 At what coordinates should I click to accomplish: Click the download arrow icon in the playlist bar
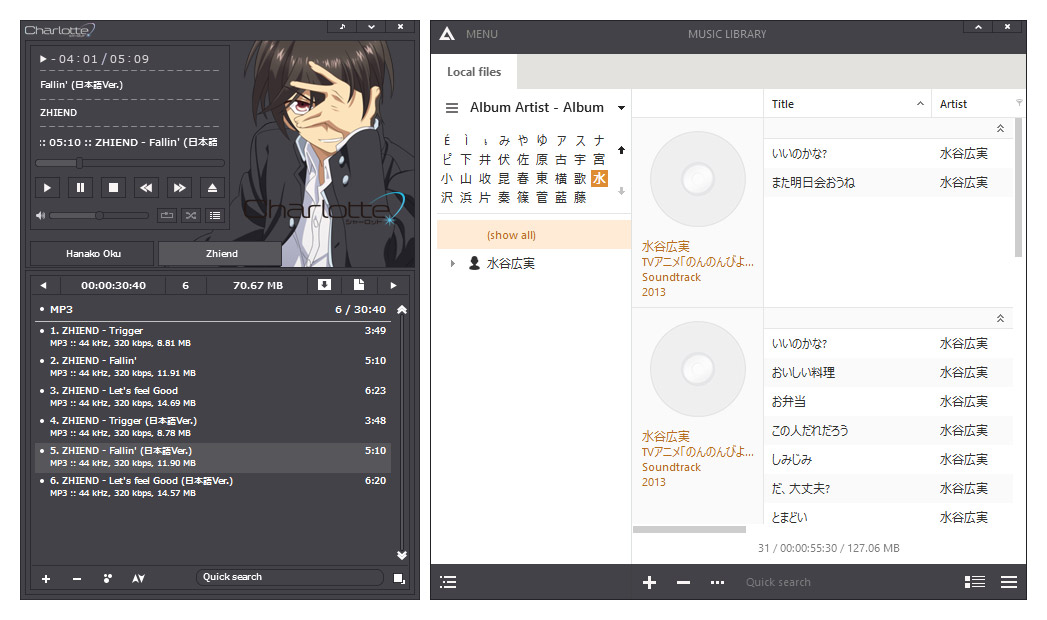point(325,285)
